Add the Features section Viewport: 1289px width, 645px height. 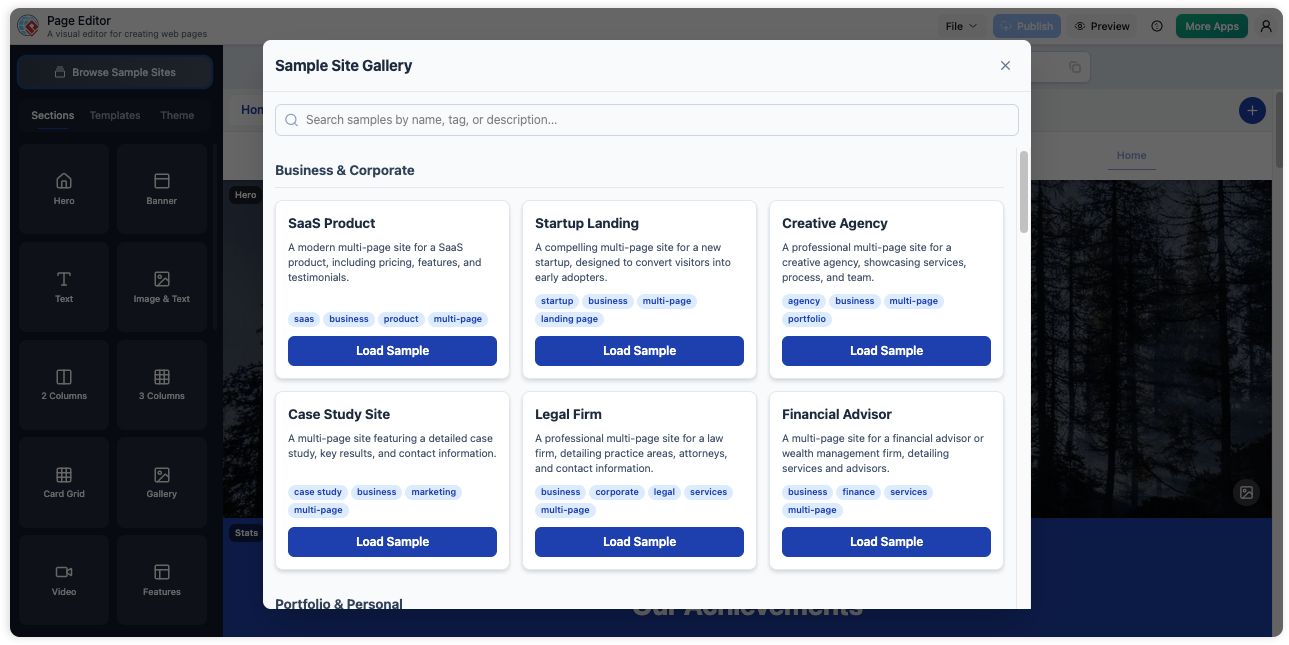tap(161, 580)
